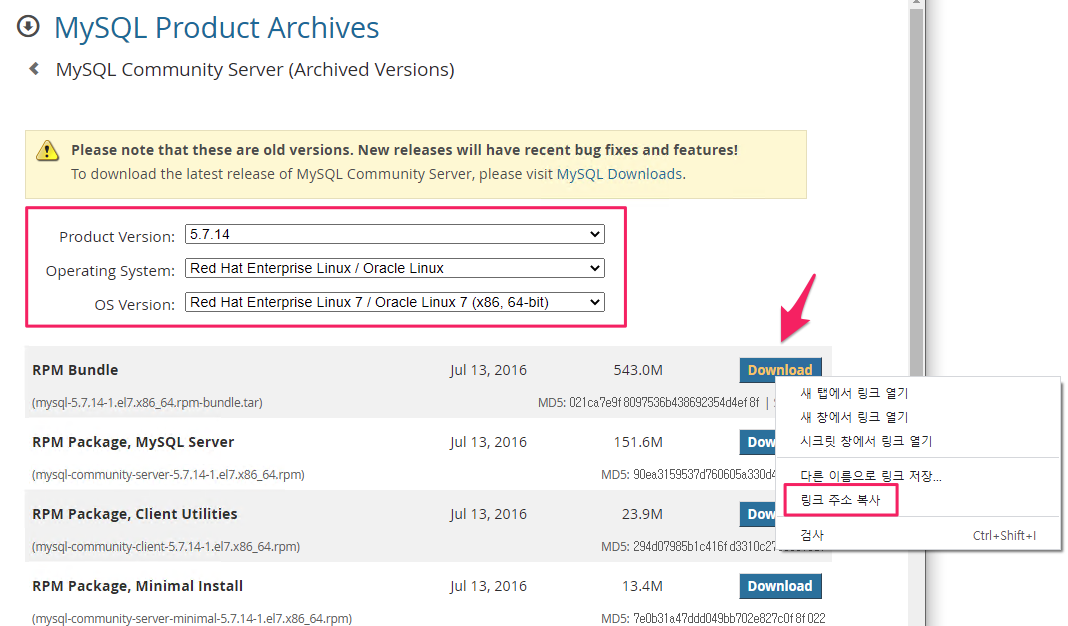The height and width of the screenshot is (626, 1068).
Task: Choose '시크릿 창에서 링크 열기' option
Action: click(866, 441)
